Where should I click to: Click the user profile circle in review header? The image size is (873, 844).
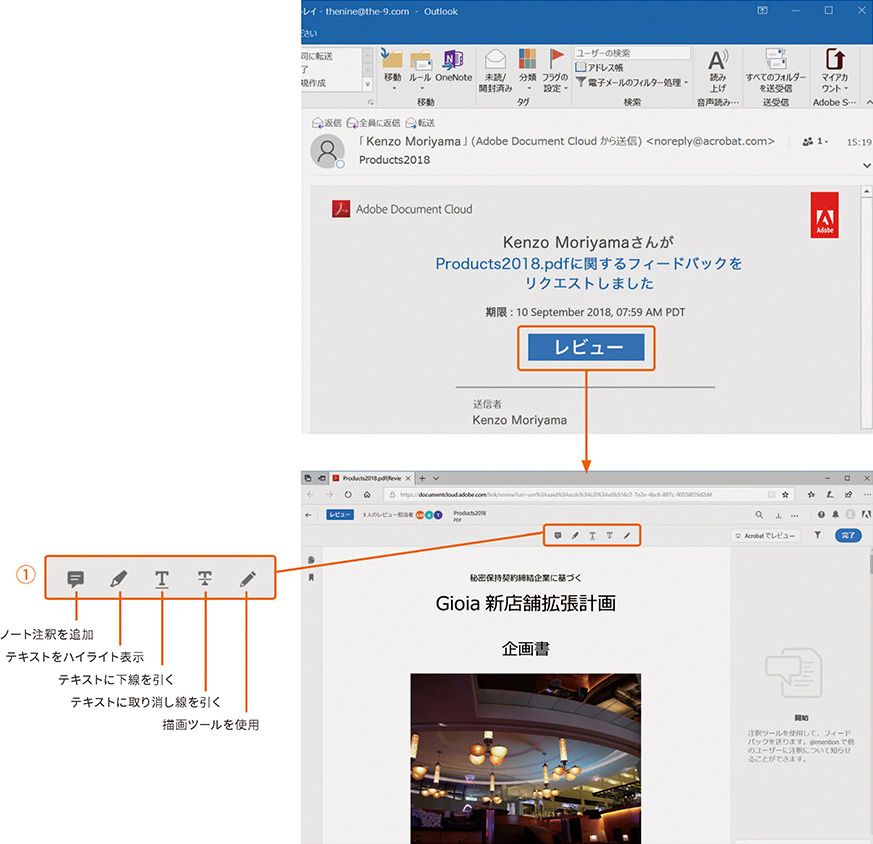pos(850,515)
